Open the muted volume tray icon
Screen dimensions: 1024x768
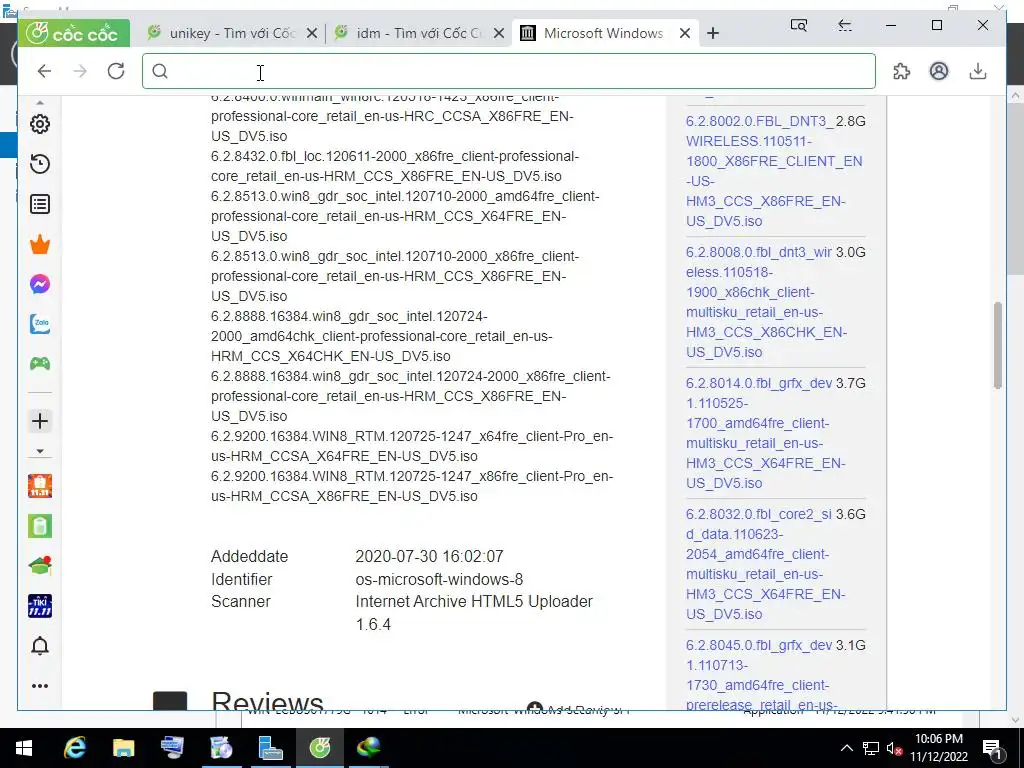tap(894, 748)
